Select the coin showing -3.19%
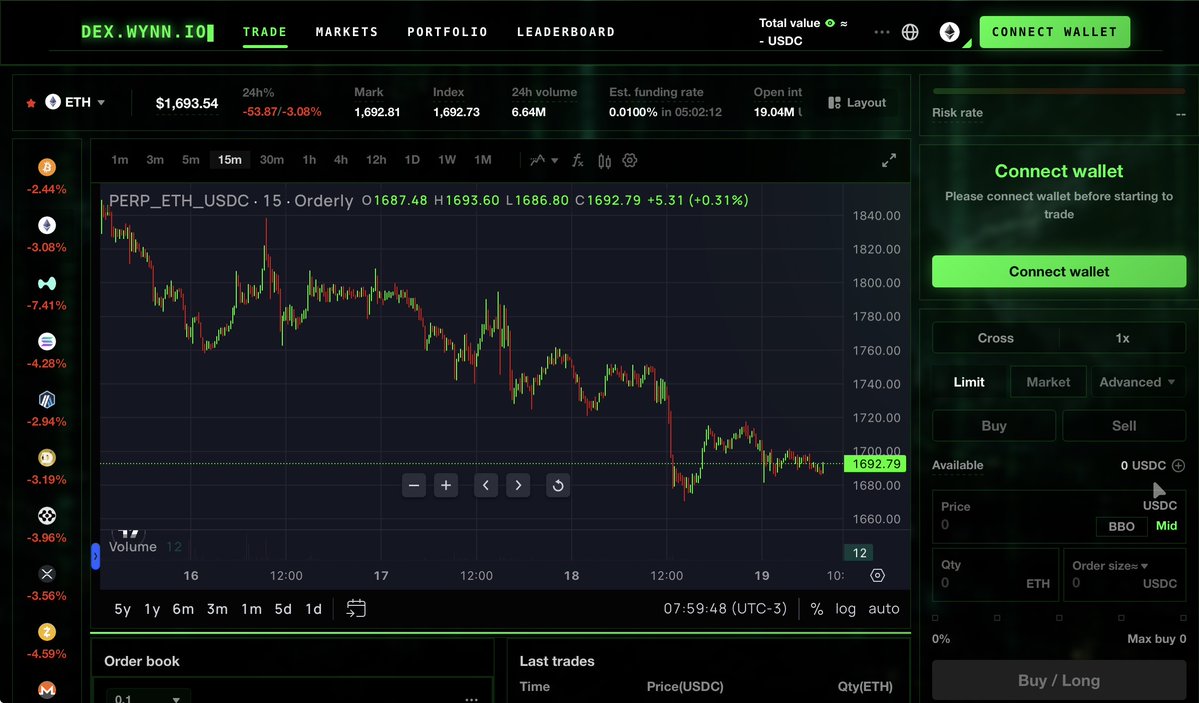 click(47, 457)
